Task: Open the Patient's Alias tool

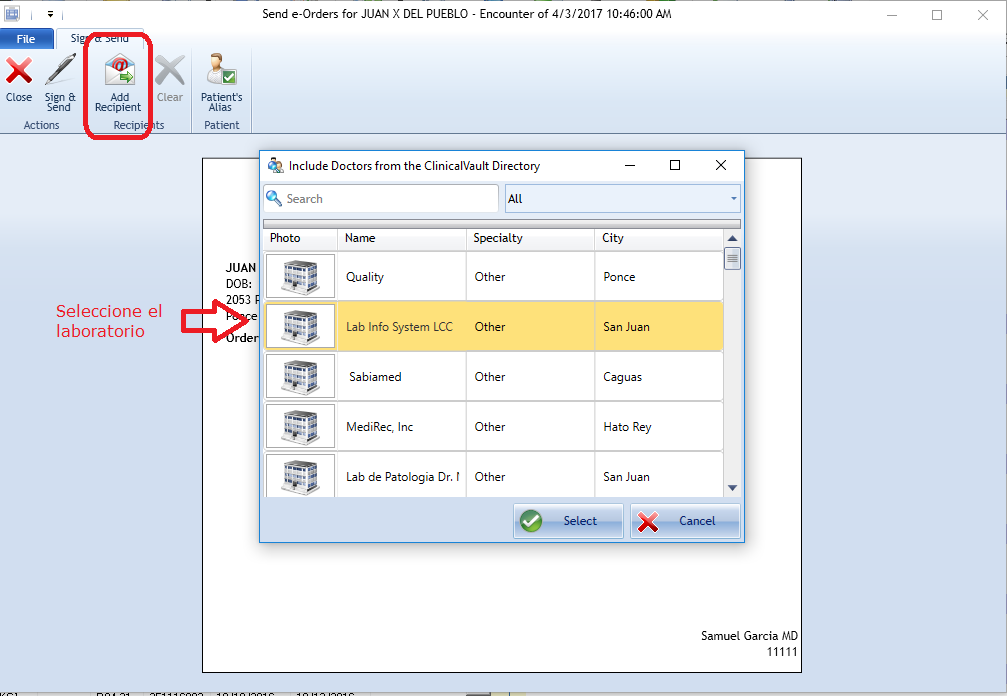Action: point(221,72)
